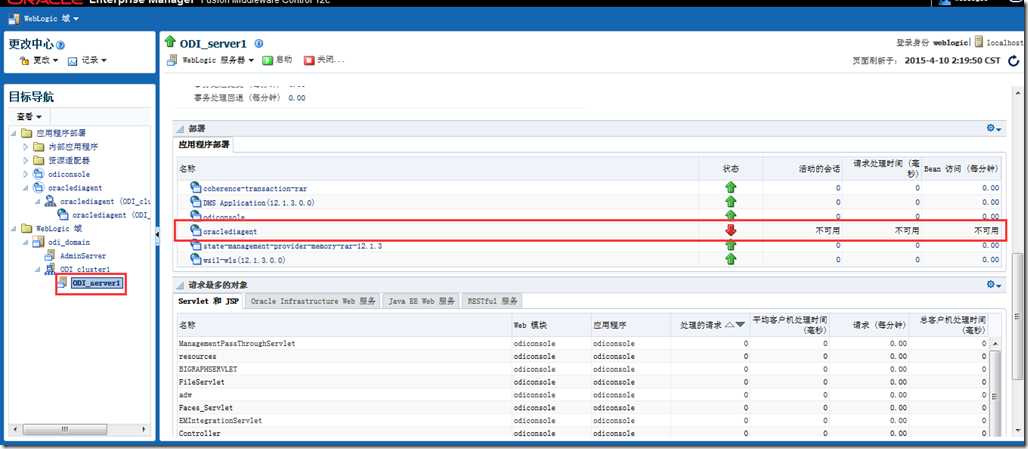Click the lock icon beside 更改
The image size is (1028, 449).
(x=24, y=60)
